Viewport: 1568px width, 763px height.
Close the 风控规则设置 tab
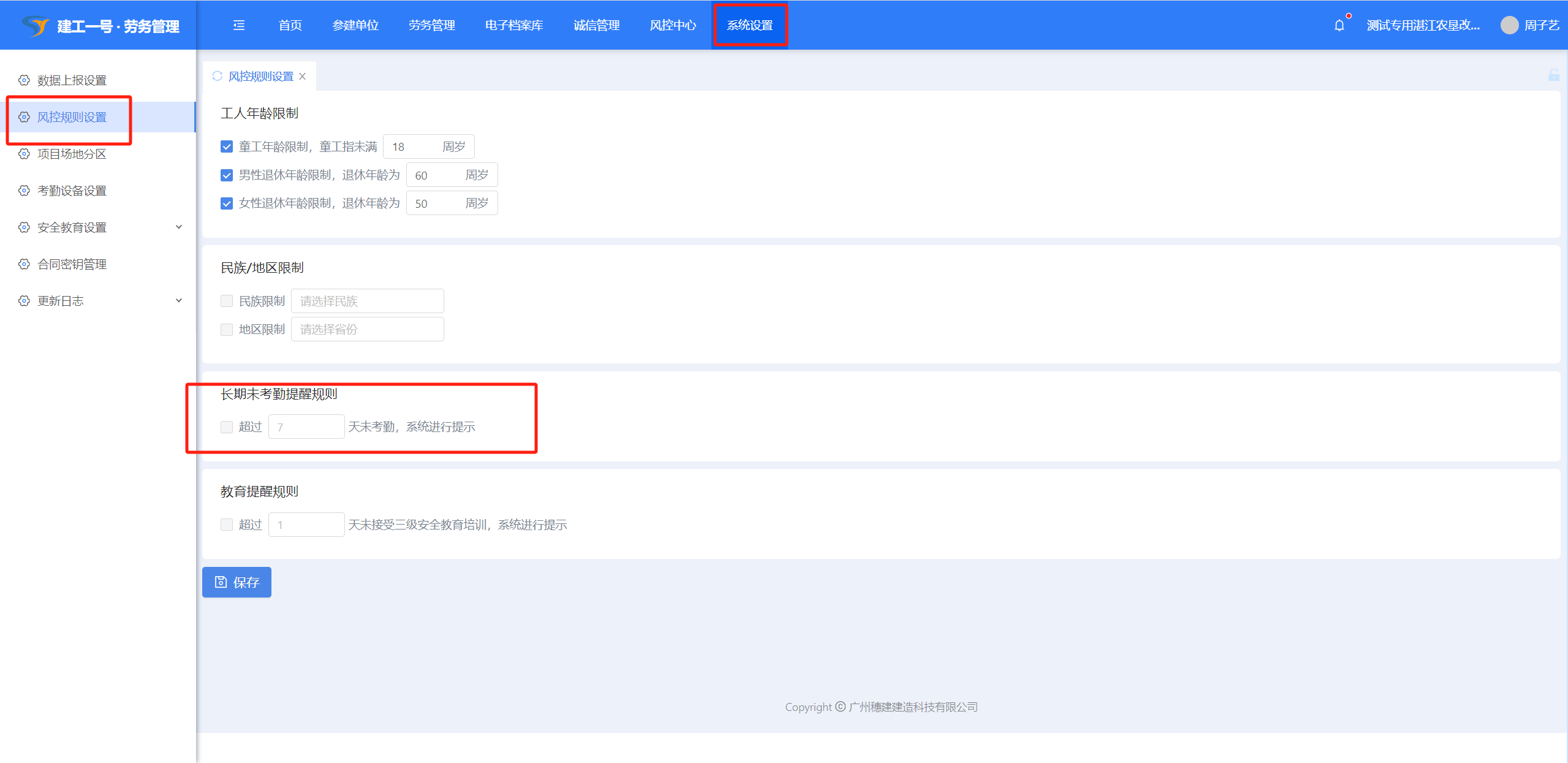[x=303, y=77]
